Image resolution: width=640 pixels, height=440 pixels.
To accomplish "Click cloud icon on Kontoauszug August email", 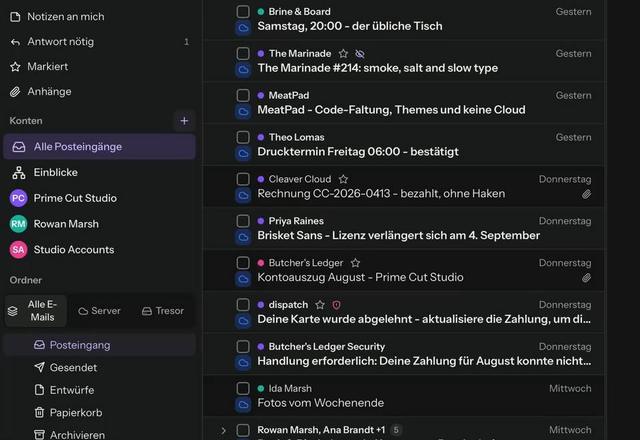I will point(243,279).
